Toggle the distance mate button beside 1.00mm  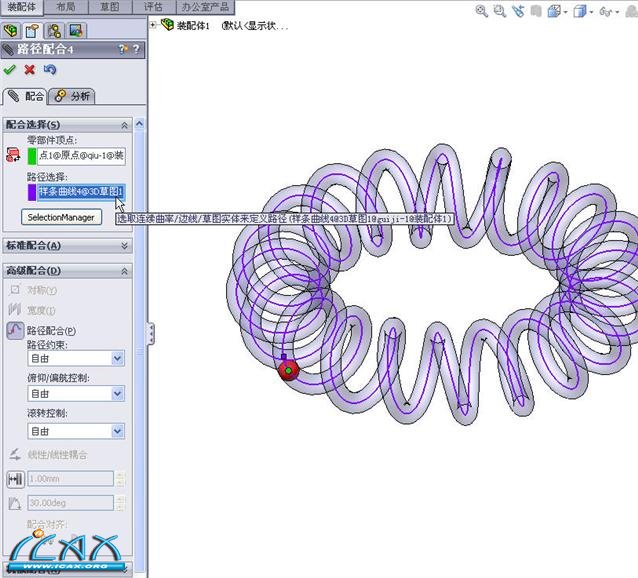point(15,479)
